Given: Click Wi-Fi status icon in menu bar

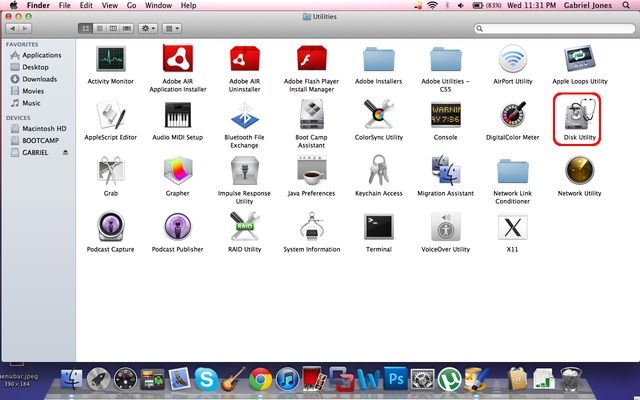Looking at the screenshot, I should click(x=432, y=5).
